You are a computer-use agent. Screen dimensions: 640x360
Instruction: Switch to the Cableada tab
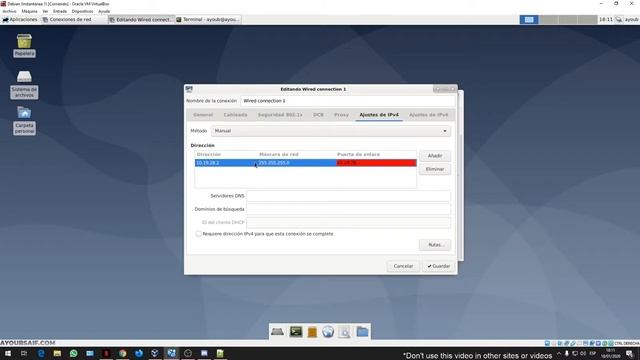click(236, 115)
